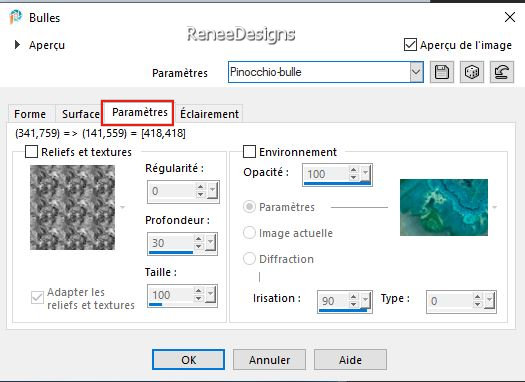Toggle Aperçu de l'image checkbox
Viewport: 525px width, 382px height.
pyautogui.click(x=410, y=45)
